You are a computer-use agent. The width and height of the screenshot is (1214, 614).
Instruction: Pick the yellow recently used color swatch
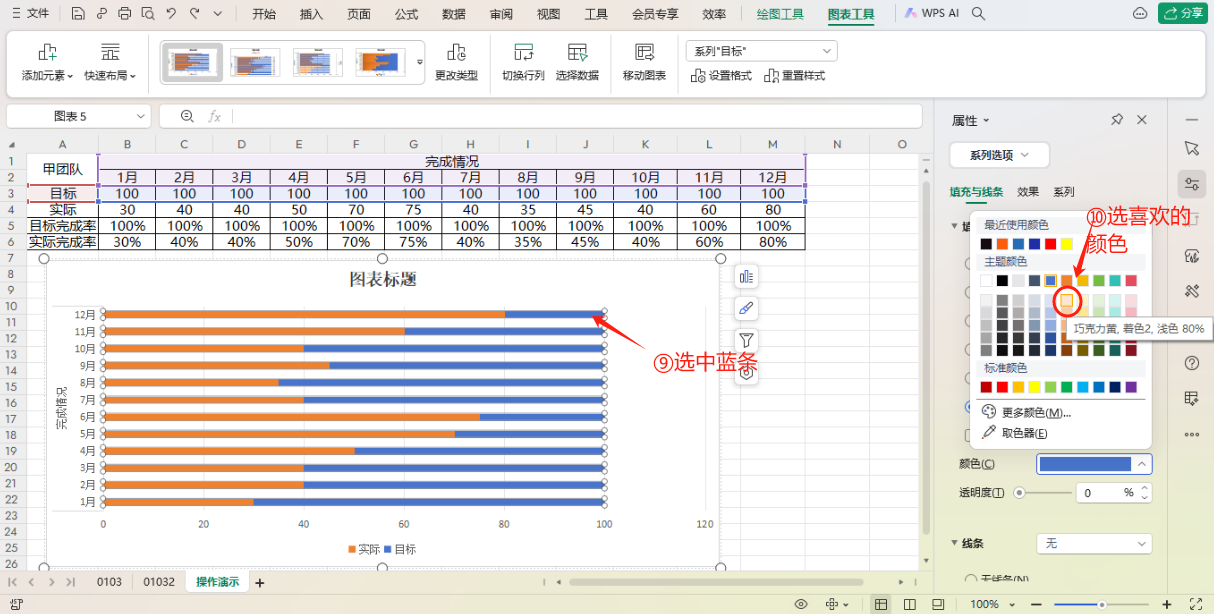point(1067,243)
